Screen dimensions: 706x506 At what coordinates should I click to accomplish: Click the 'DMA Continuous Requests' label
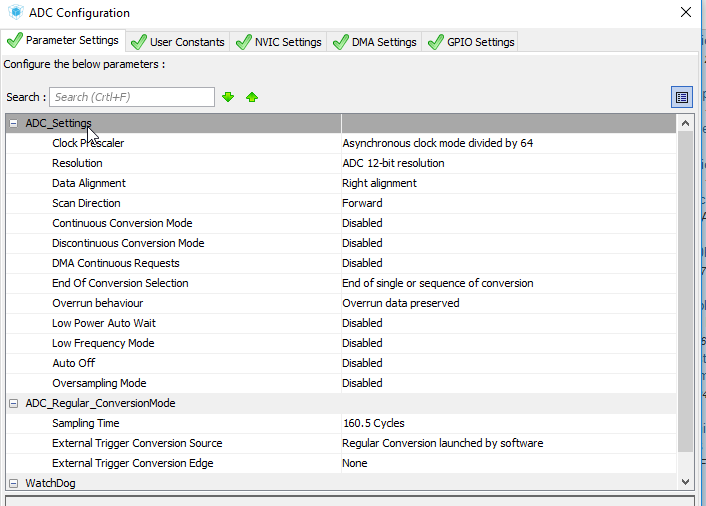[116, 263]
